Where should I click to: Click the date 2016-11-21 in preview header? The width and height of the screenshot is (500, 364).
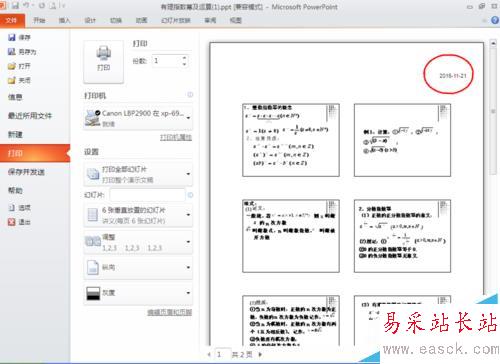pos(453,75)
